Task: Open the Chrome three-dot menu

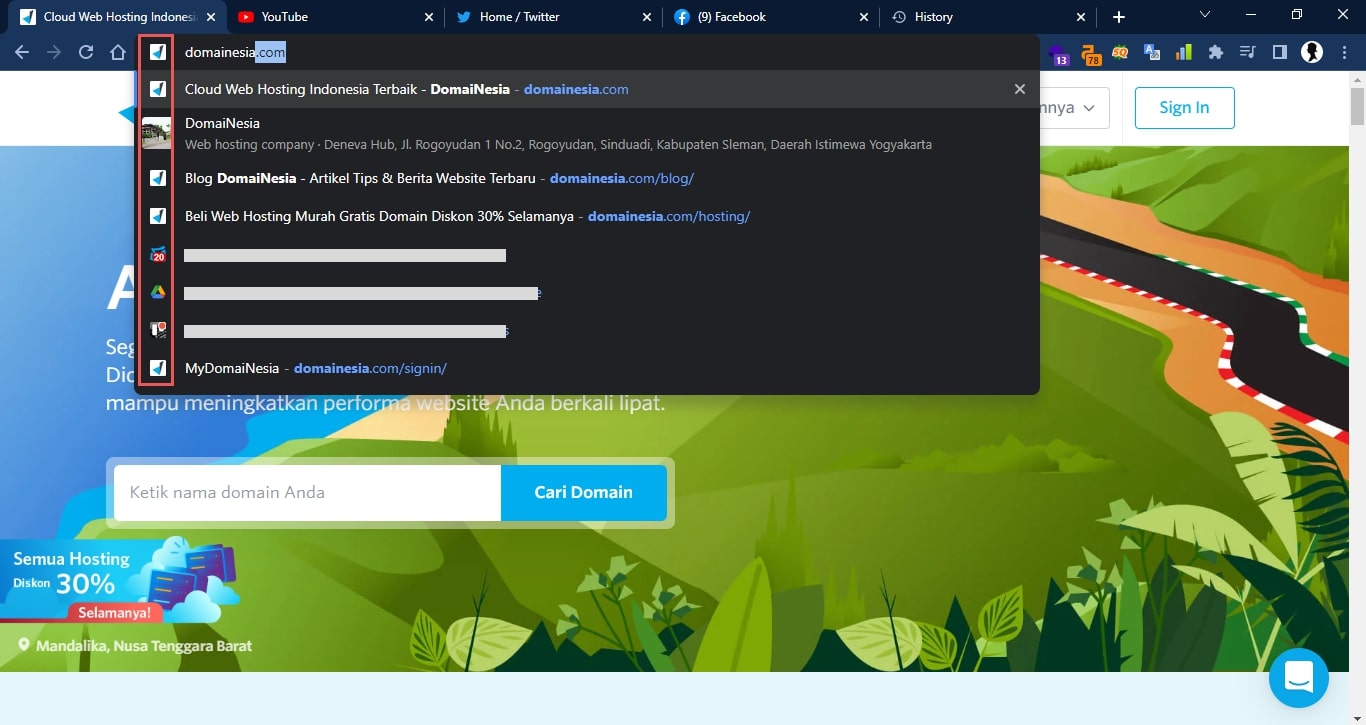Action: click(x=1343, y=53)
